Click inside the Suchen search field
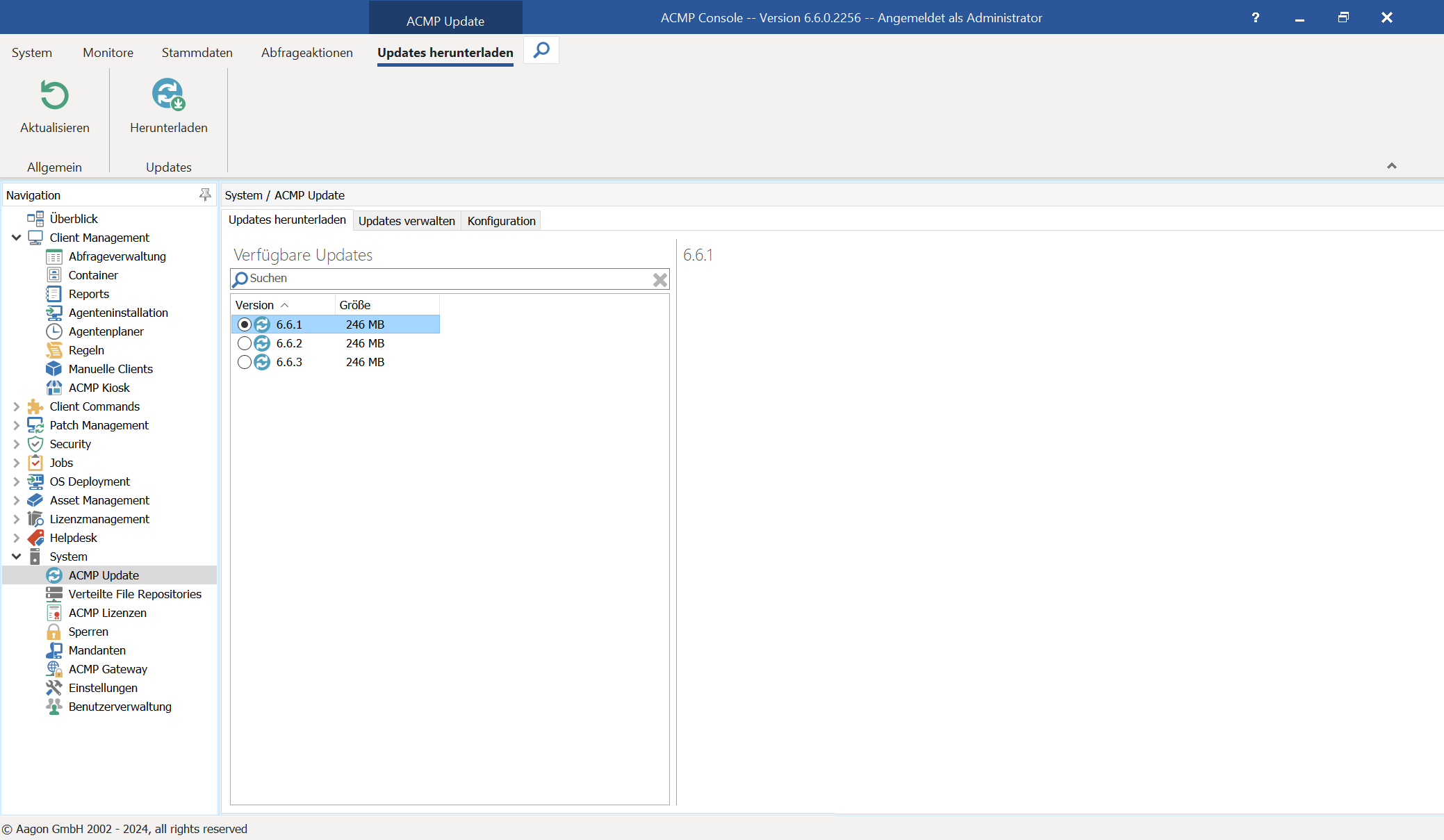Screen dimensions: 1444x840 click(417, 279)
